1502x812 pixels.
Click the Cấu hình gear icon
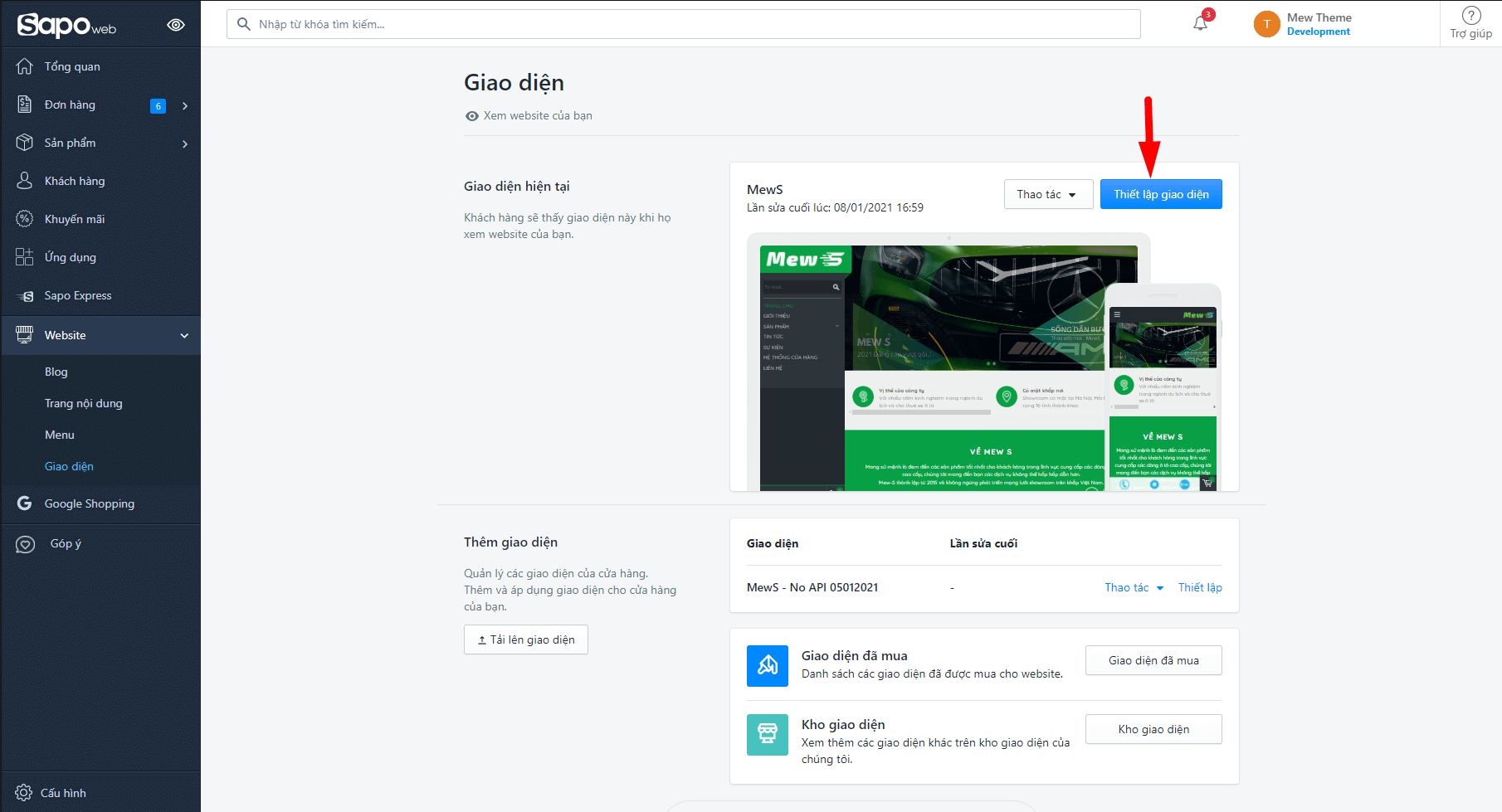point(24,793)
